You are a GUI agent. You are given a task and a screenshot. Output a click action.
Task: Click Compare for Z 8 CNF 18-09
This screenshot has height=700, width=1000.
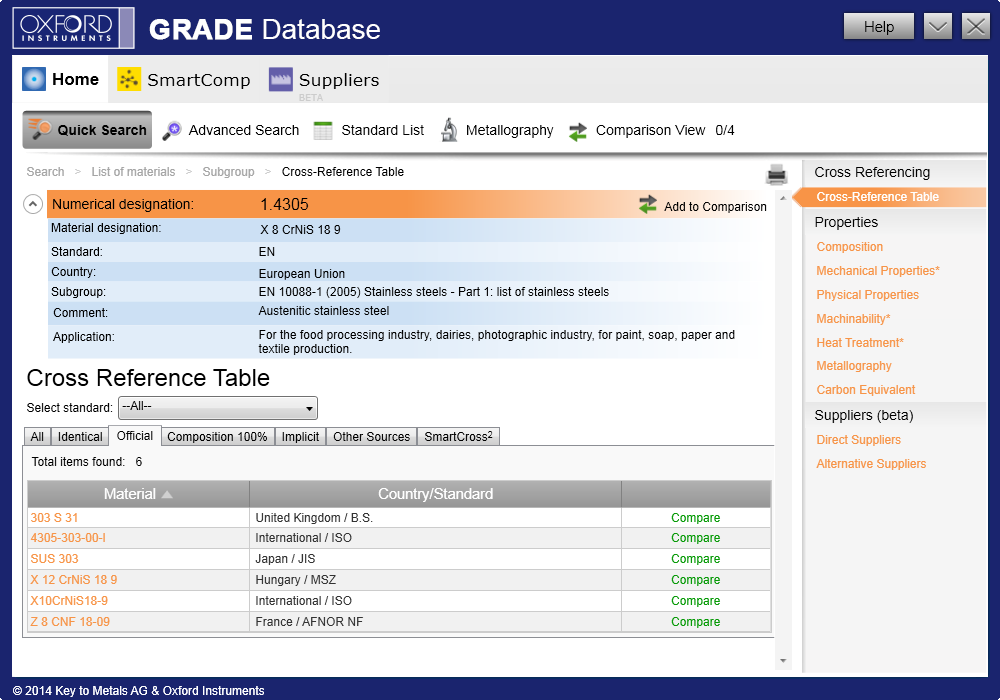point(695,622)
